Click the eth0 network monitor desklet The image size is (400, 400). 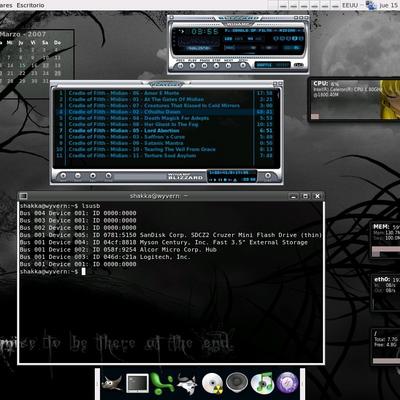385,294
